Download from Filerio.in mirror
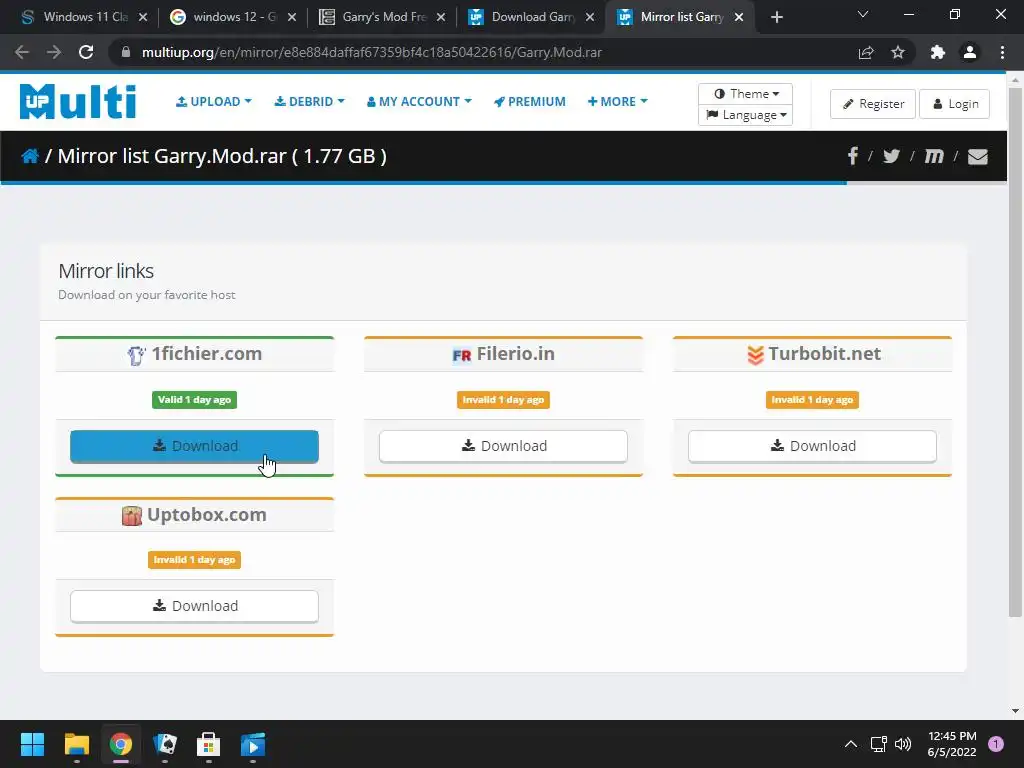Viewport: 1024px width, 768px height. (504, 446)
